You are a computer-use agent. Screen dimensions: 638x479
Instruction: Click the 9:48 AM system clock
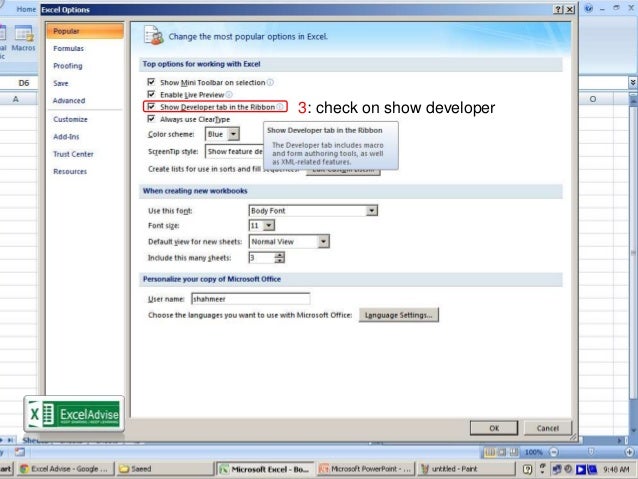(x=616, y=469)
